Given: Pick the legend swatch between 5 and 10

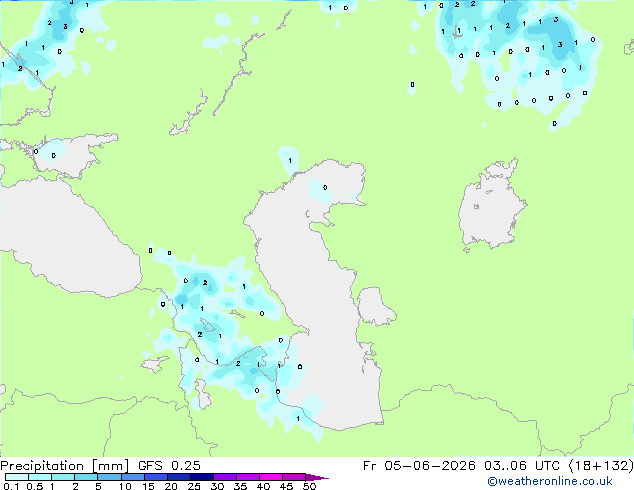Looking at the screenshot, I should coord(109,477).
